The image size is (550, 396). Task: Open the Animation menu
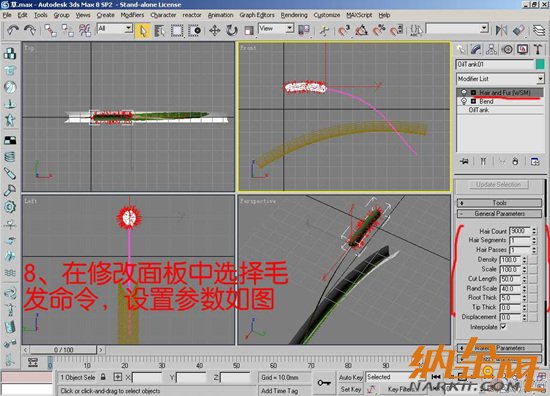[220, 15]
